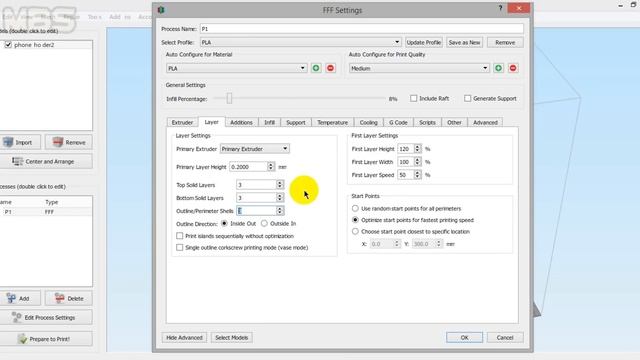Click Prepare to Print!
The image size is (640, 360).
coord(46,339)
